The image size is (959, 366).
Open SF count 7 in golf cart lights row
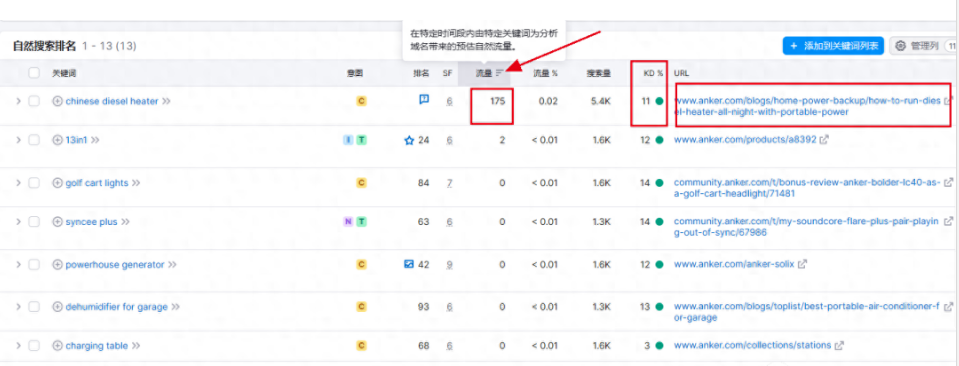[450, 182]
